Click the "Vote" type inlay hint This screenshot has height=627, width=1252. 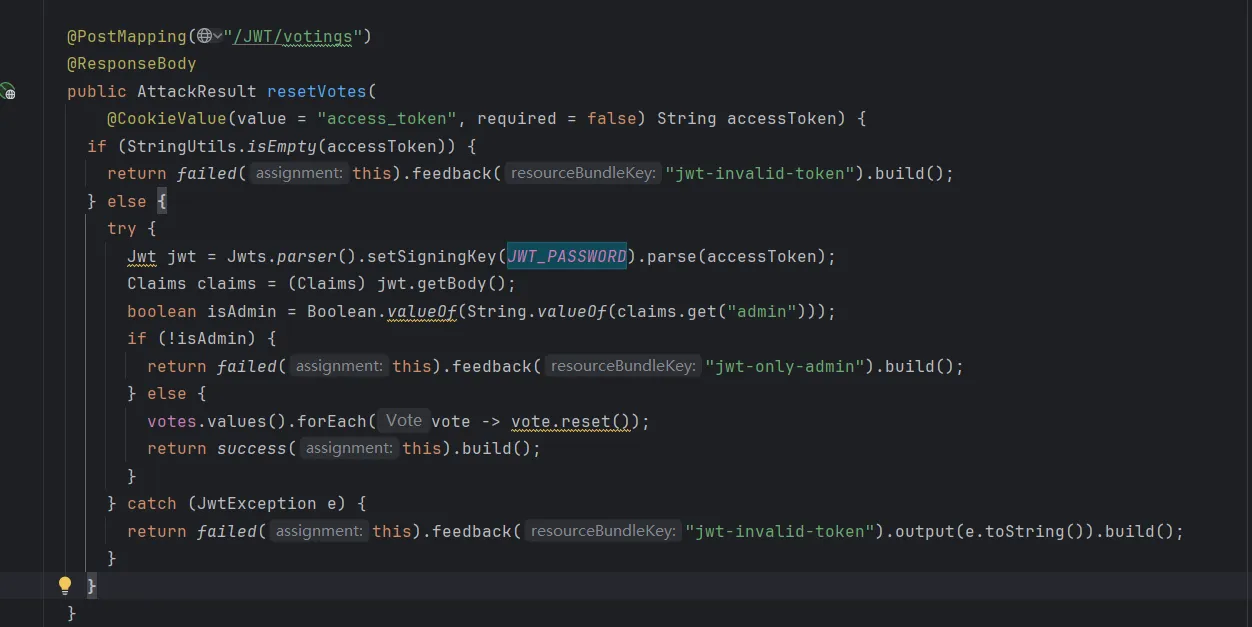404,420
